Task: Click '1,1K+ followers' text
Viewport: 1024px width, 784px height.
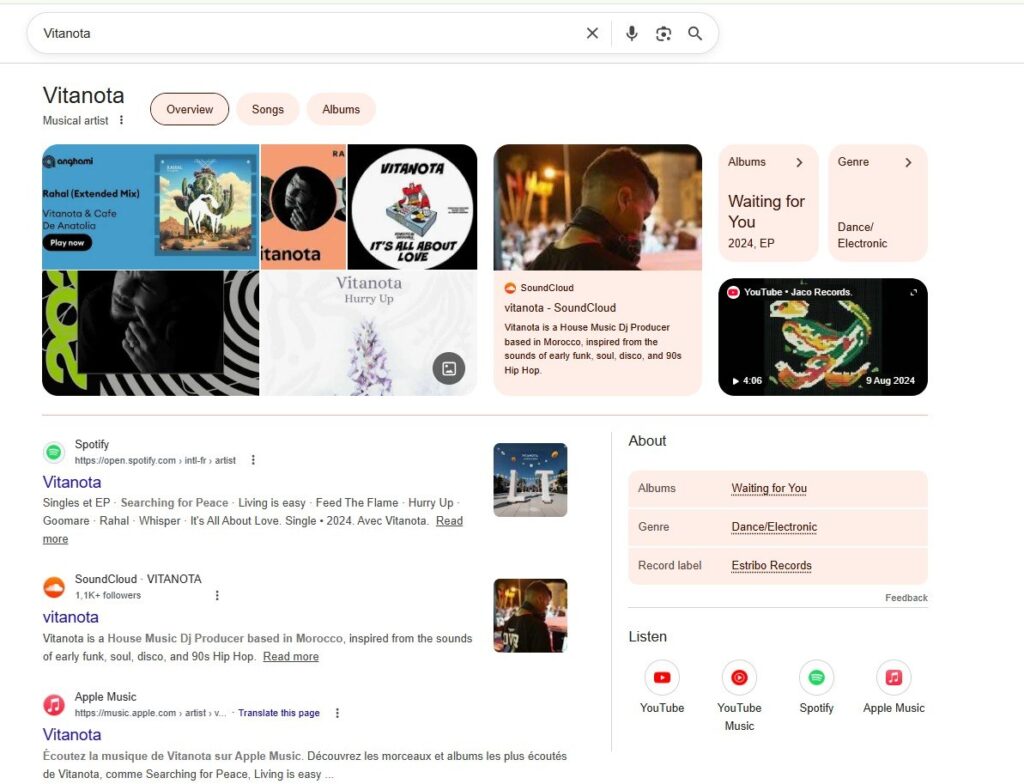Action: point(108,595)
